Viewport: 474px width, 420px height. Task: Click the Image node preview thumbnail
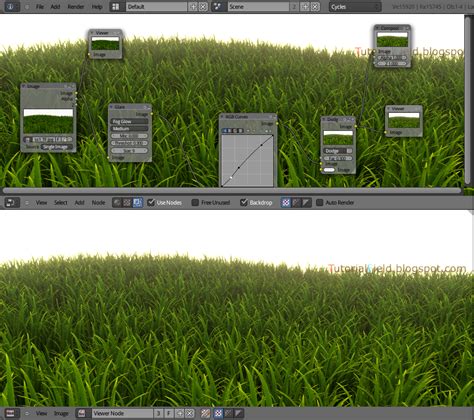[x=48, y=121]
